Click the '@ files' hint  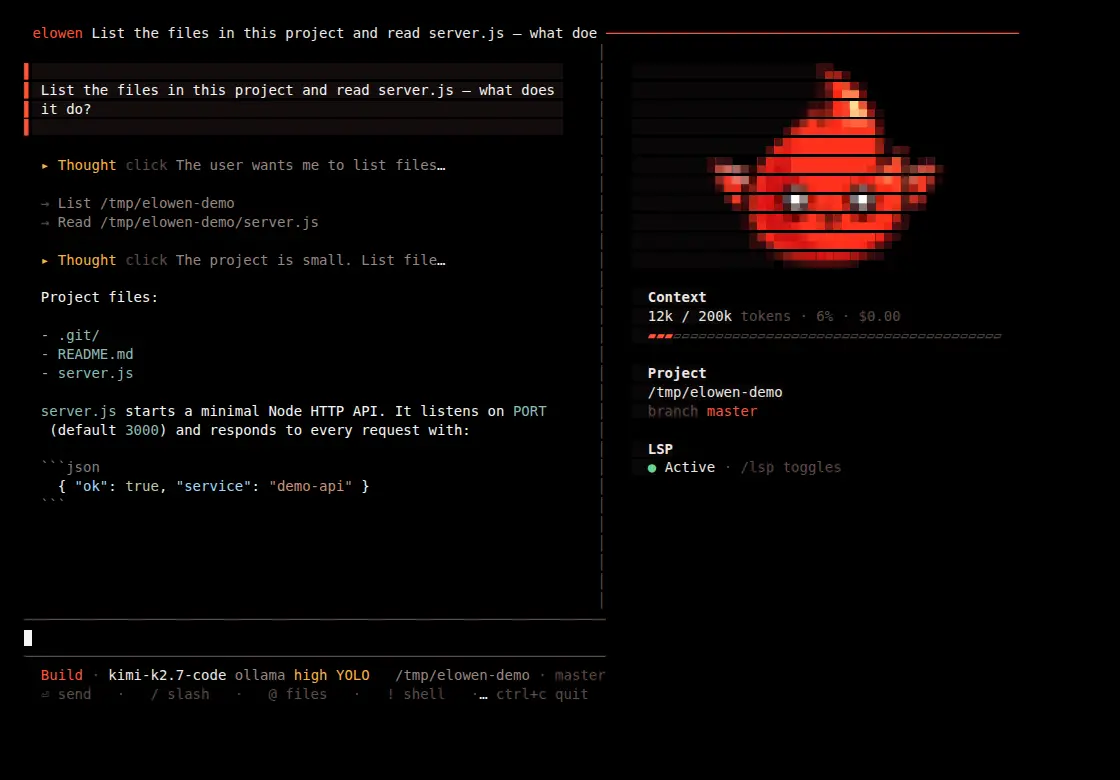pos(298,694)
